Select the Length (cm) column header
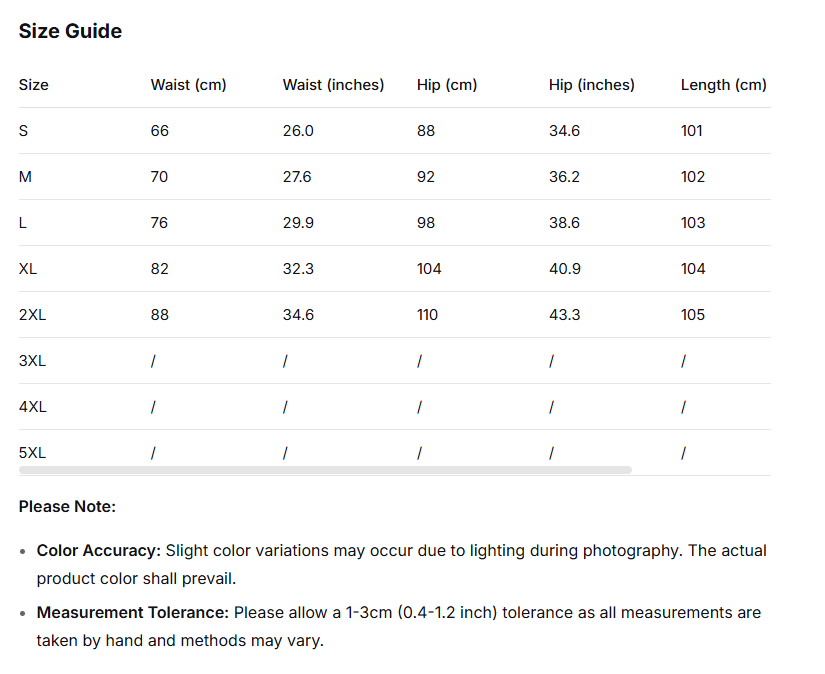Screen dimensions: 825x674 723,85
